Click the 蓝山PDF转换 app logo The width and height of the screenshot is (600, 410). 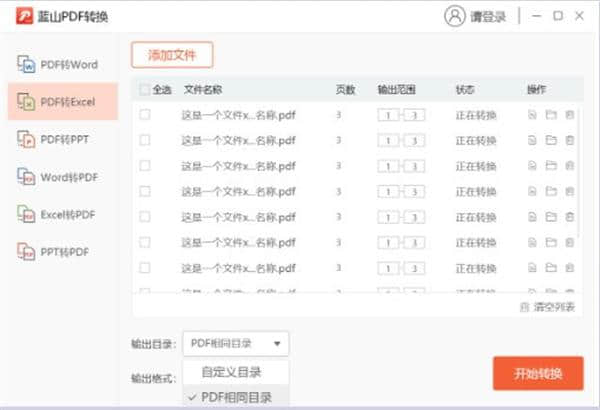click(x=20, y=17)
